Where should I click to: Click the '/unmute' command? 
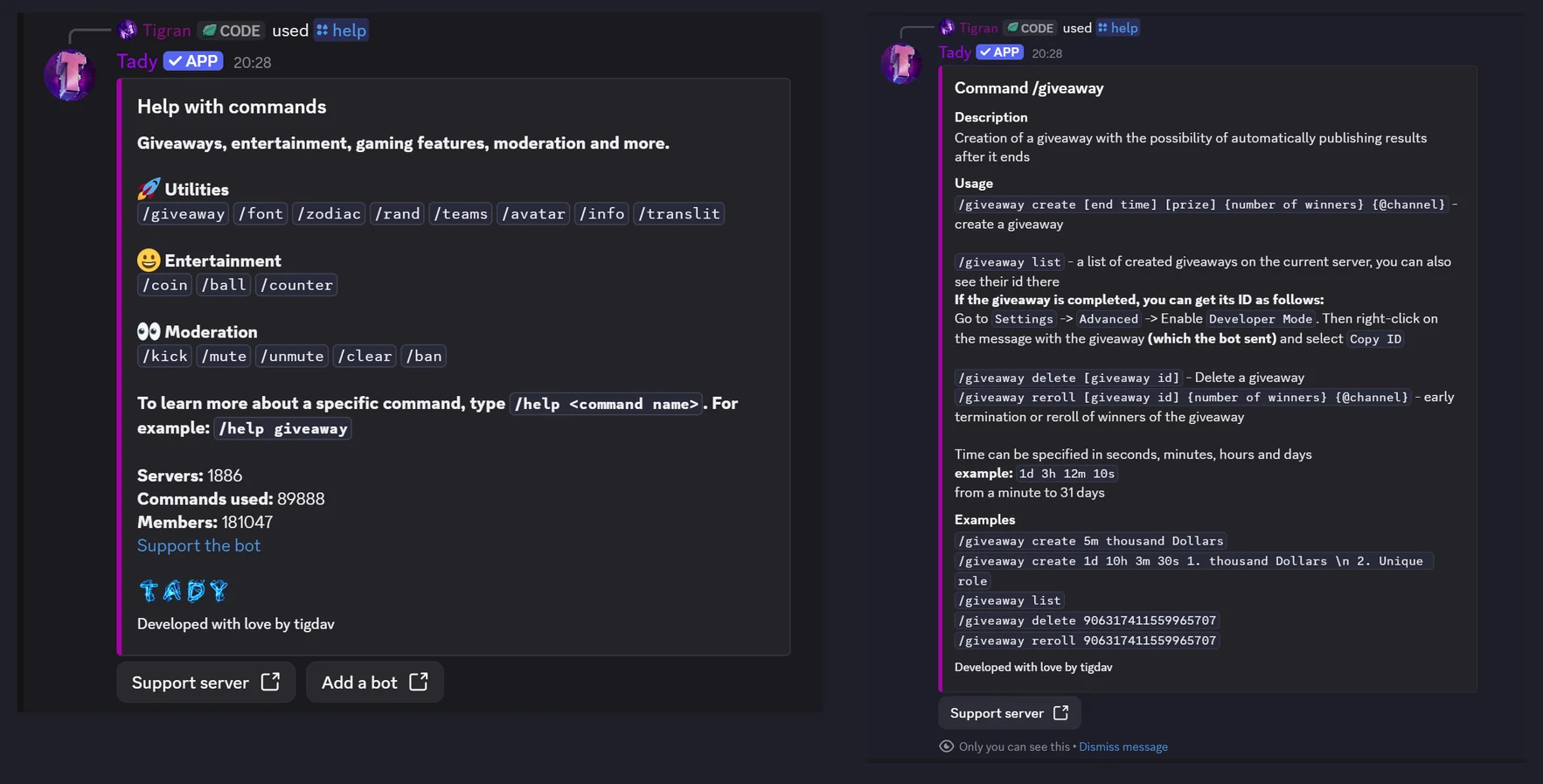point(292,356)
